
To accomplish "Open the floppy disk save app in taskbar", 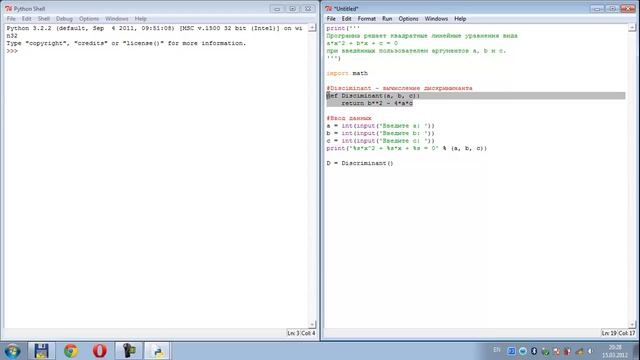I will tap(41, 351).
